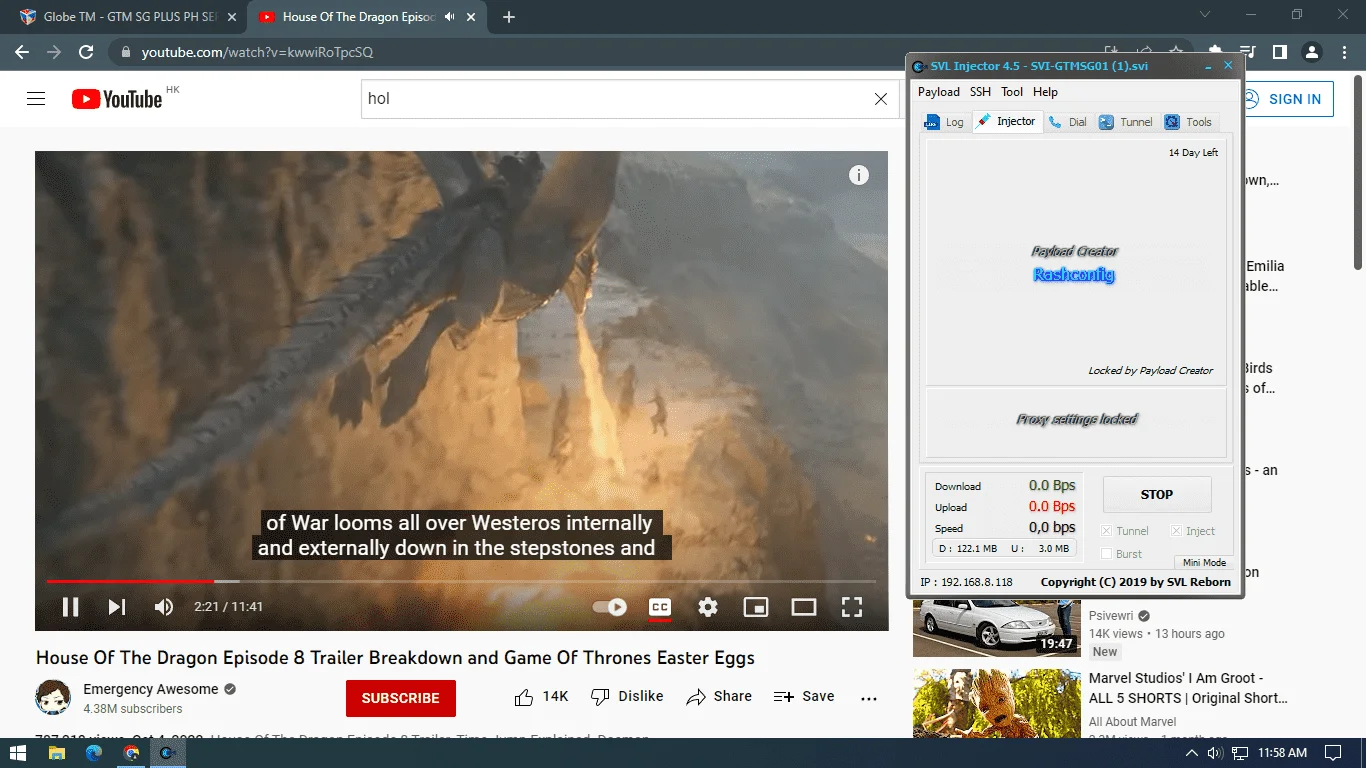The width and height of the screenshot is (1366, 768).
Task: Open Chrome side panel
Action: (x=1279, y=52)
